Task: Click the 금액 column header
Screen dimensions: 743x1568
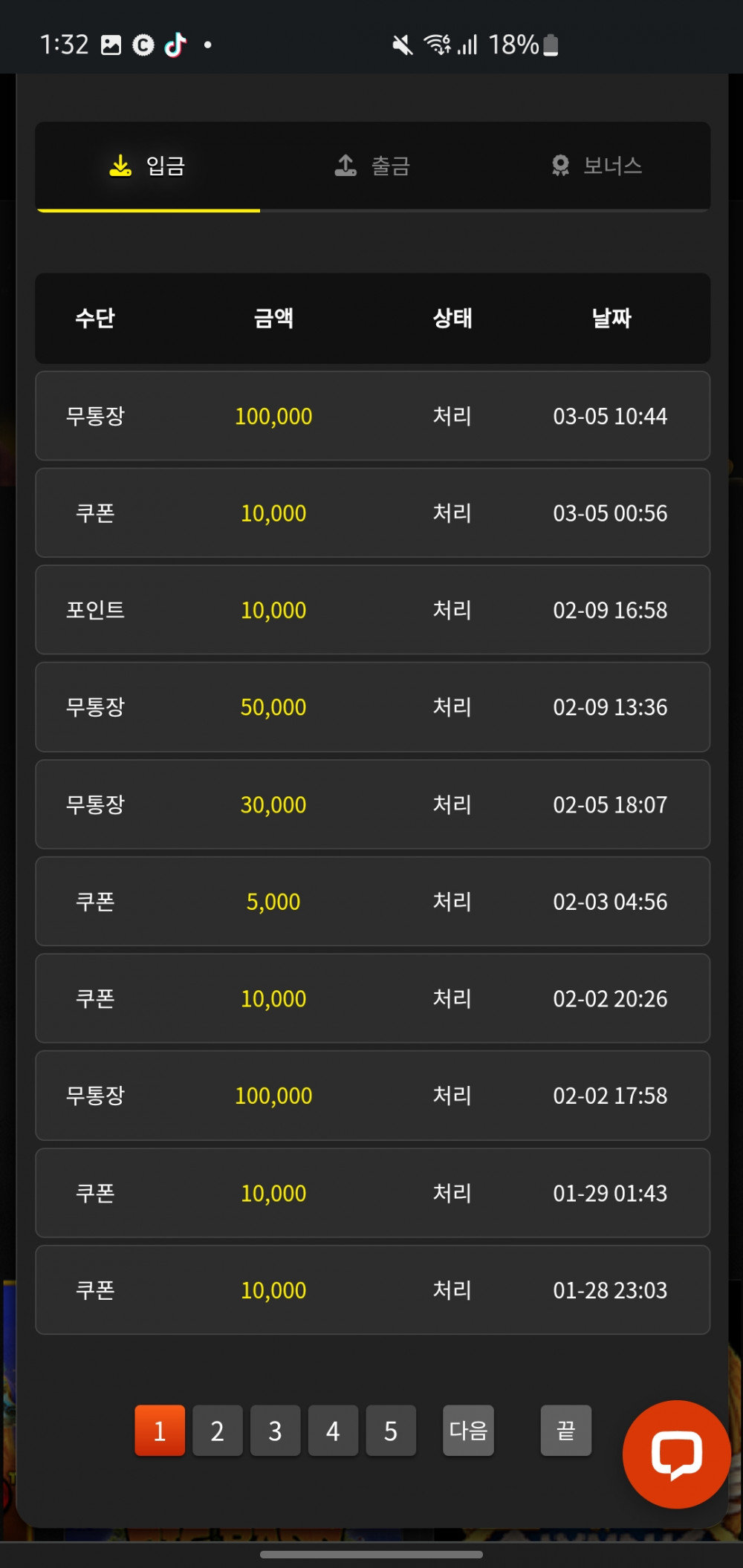Action: [273, 318]
